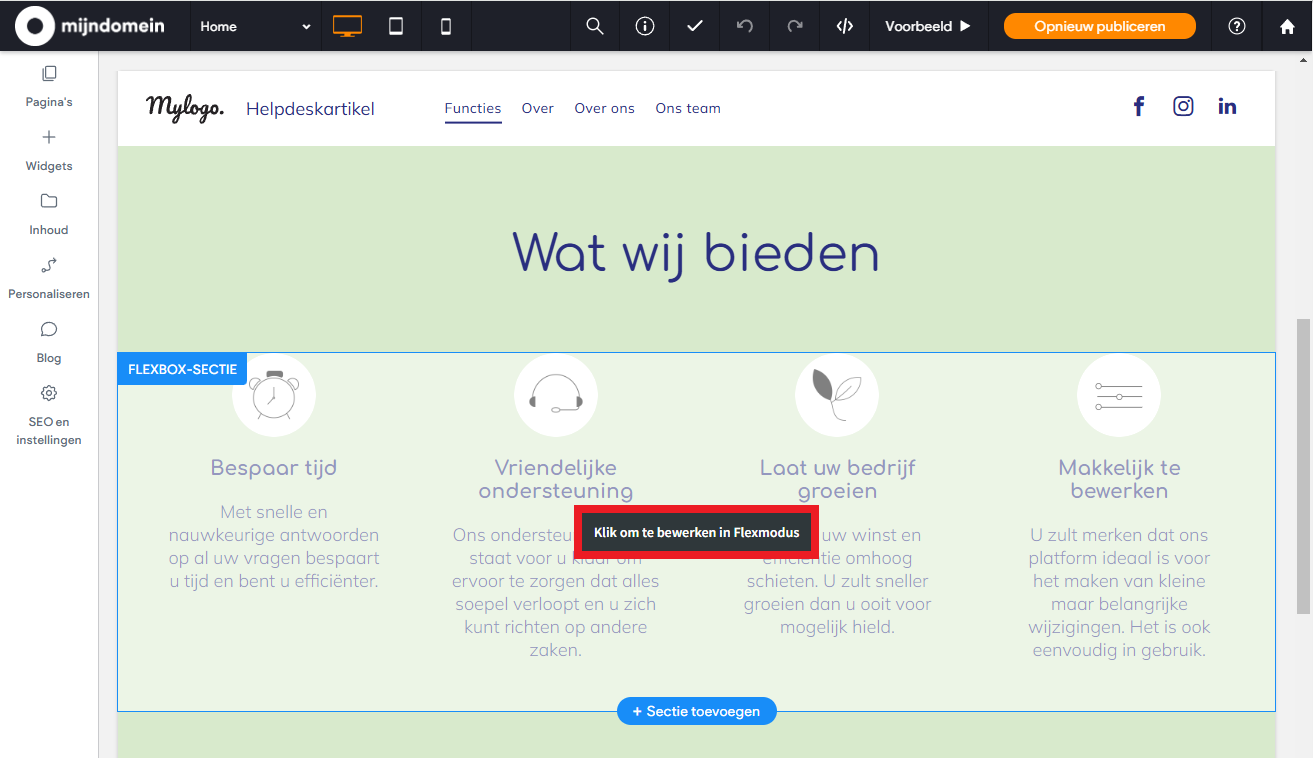Switch to tablet preview mode
The image size is (1313, 758).
pyautogui.click(x=396, y=26)
